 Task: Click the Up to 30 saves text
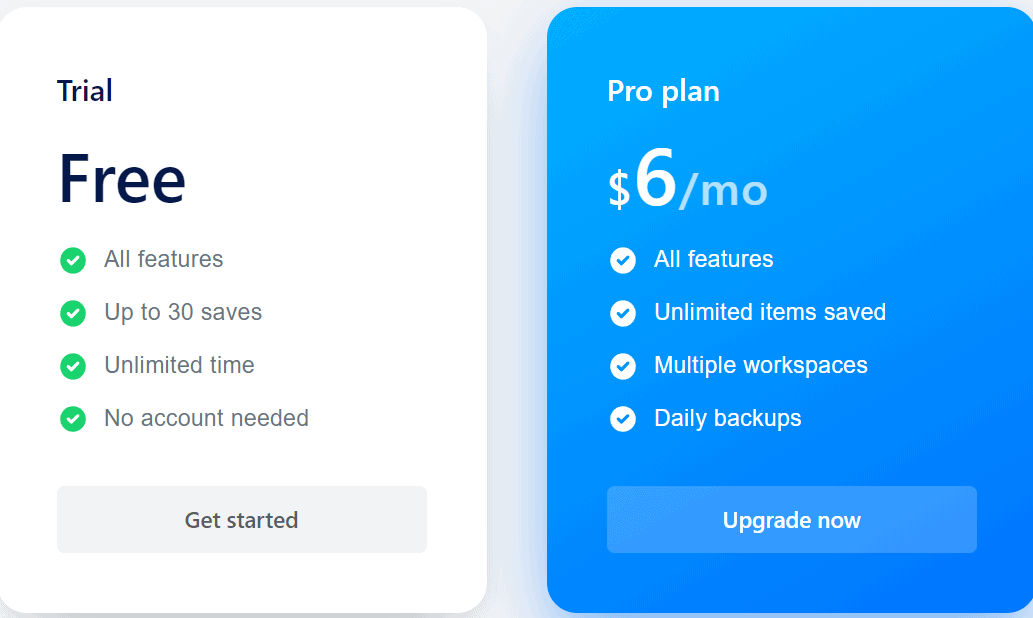182,313
